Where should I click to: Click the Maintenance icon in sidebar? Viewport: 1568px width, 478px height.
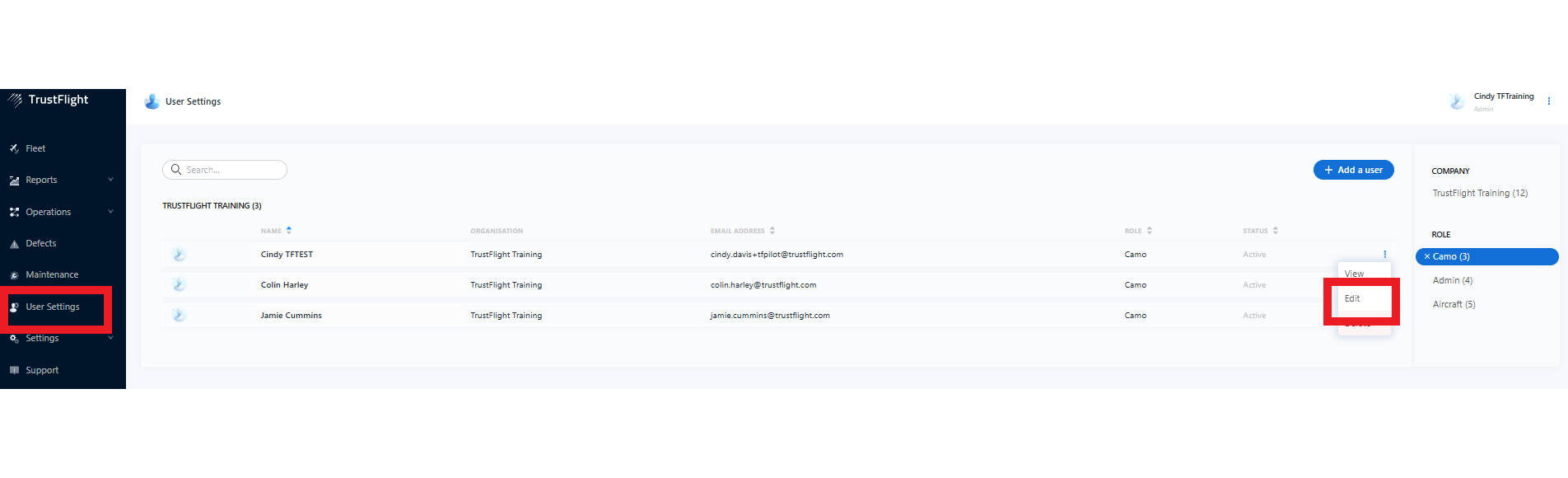point(14,275)
